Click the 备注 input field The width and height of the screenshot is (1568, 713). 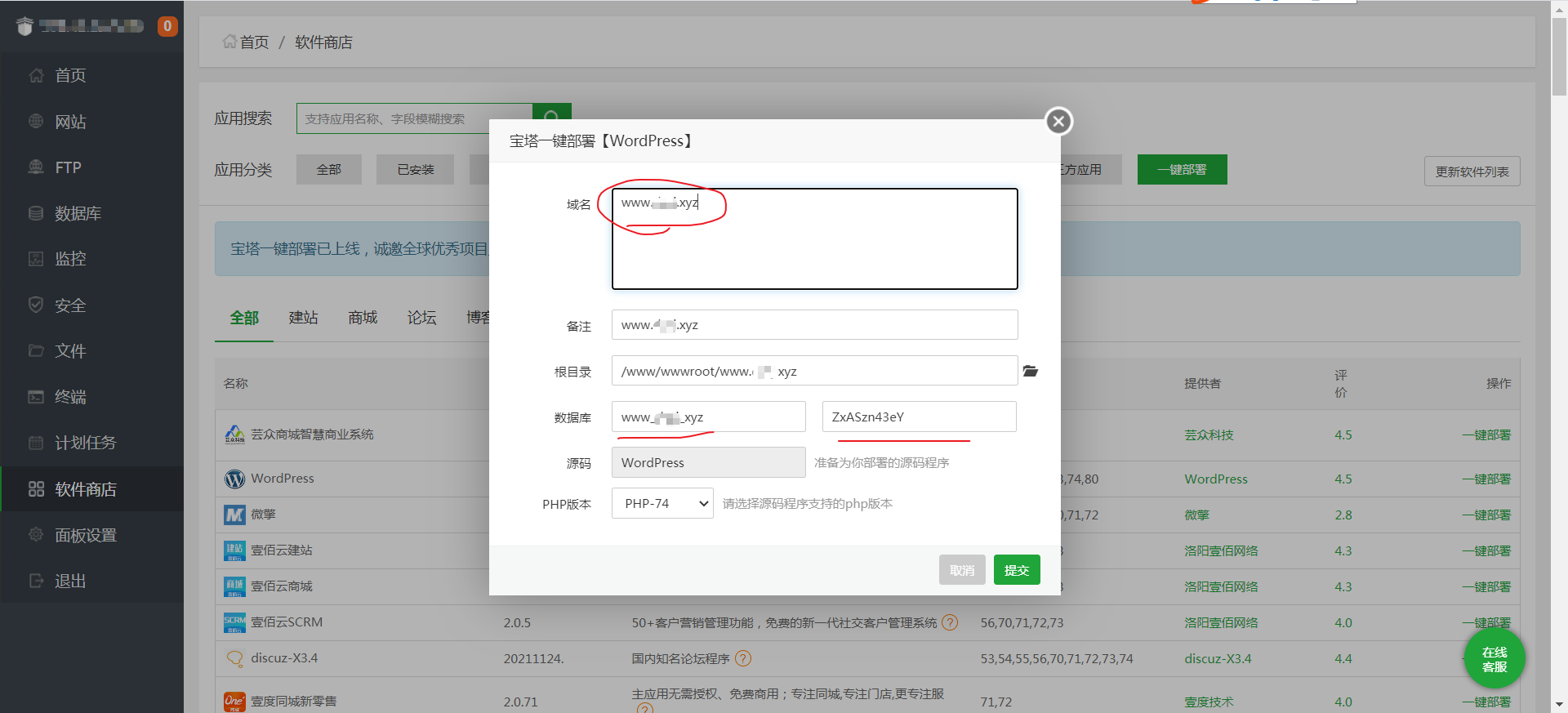814,325
